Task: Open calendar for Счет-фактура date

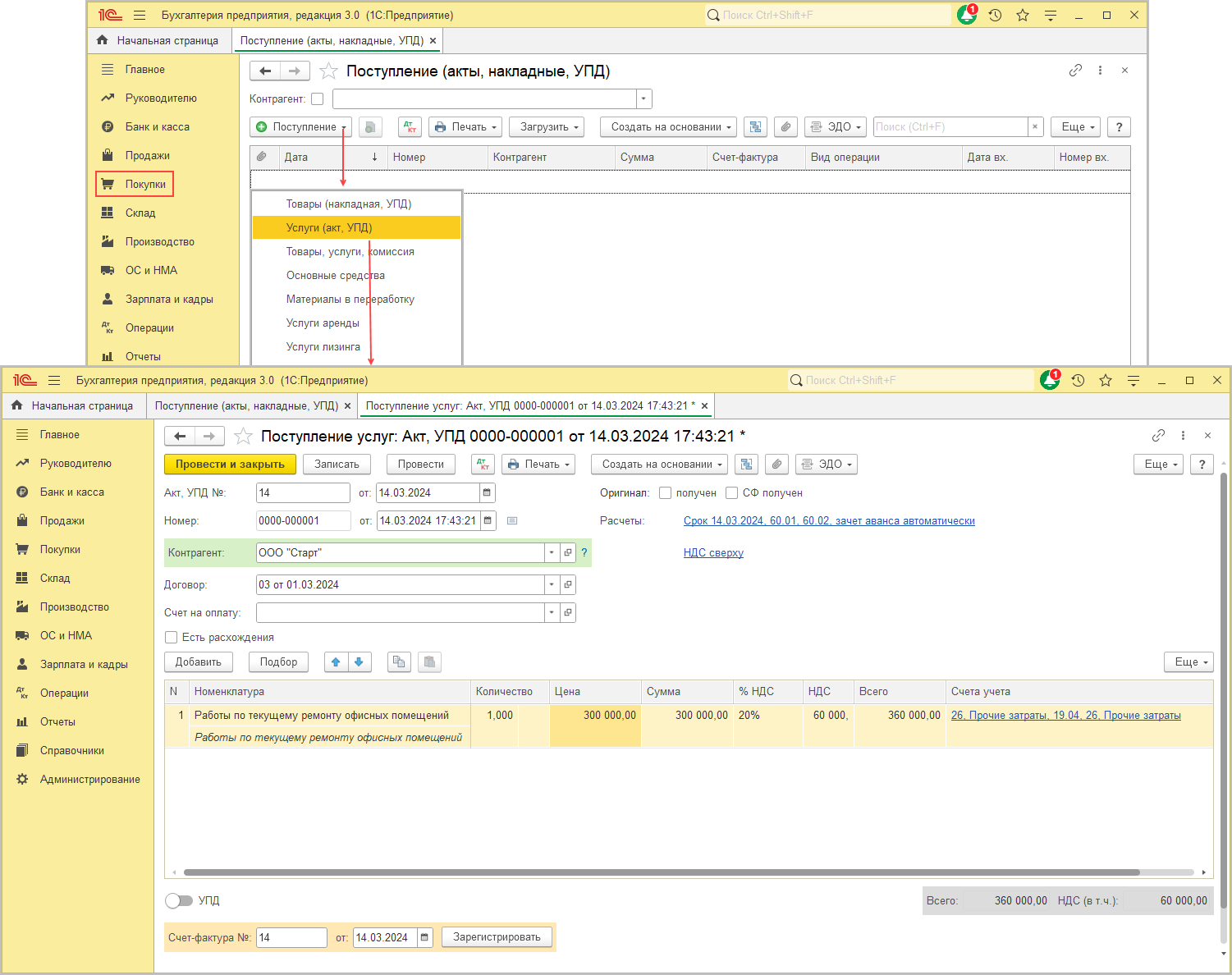Action: [424, 938]
